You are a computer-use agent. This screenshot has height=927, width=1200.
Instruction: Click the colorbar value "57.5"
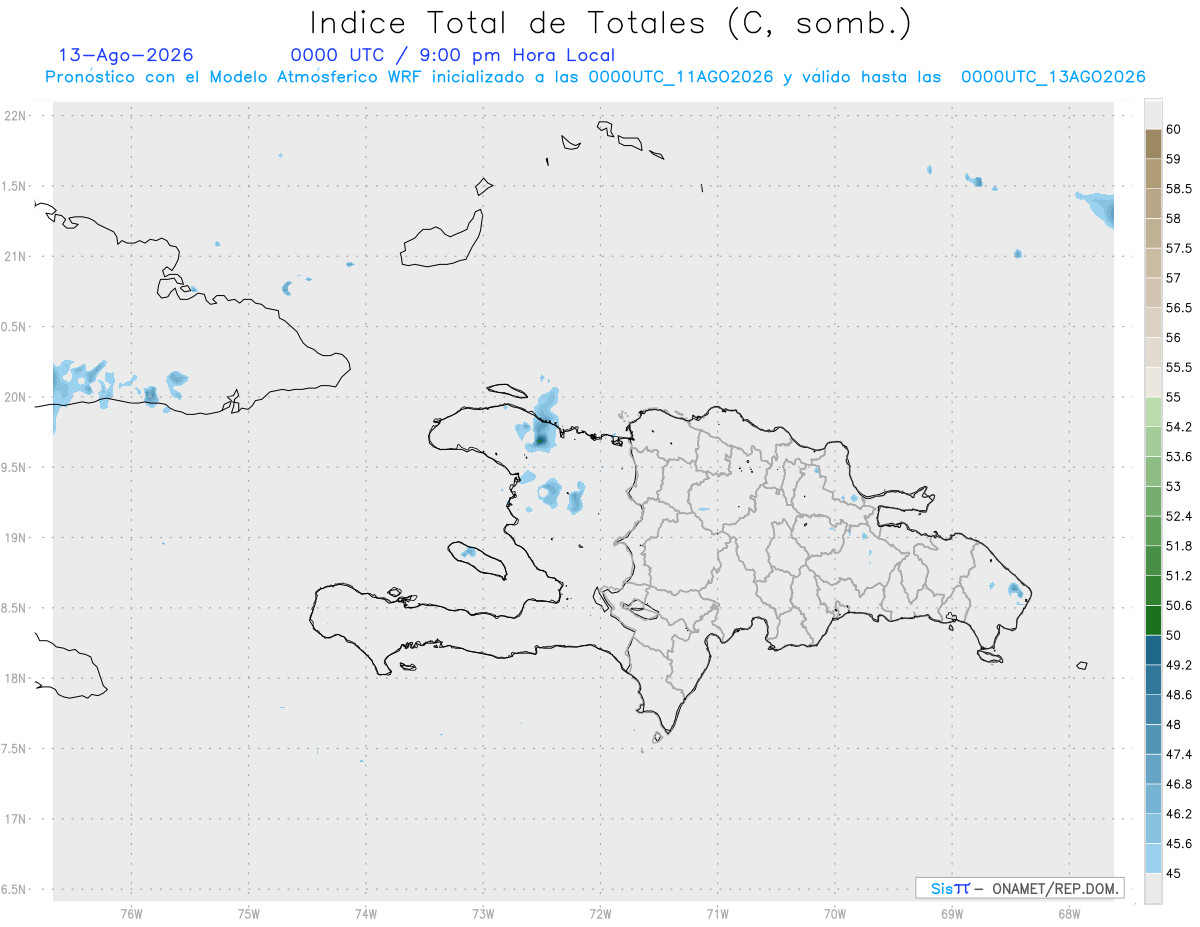point(1179,248)
